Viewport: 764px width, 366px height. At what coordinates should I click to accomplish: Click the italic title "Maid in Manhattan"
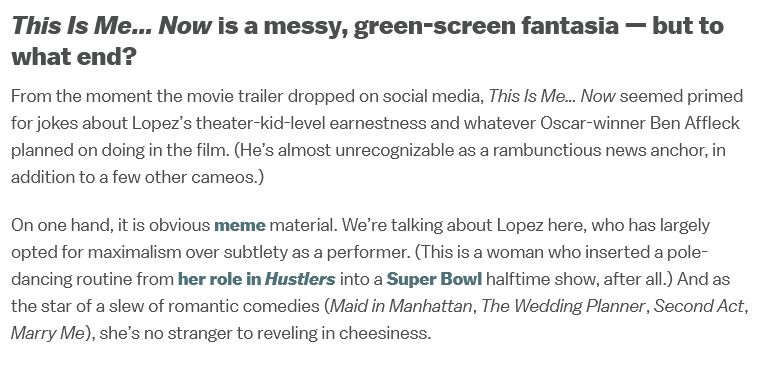pos(401,307)
